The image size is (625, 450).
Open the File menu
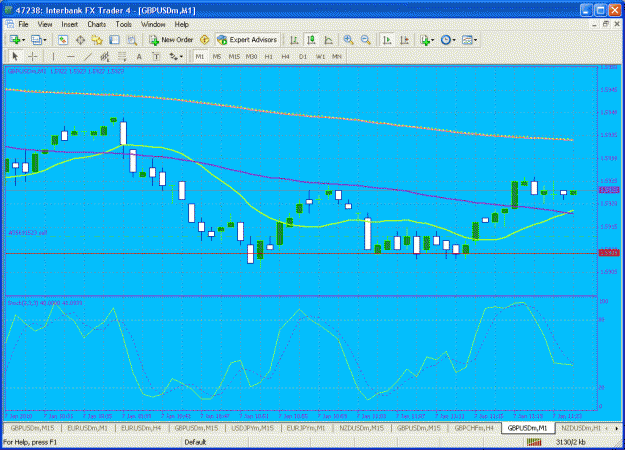tap(23, 24)
